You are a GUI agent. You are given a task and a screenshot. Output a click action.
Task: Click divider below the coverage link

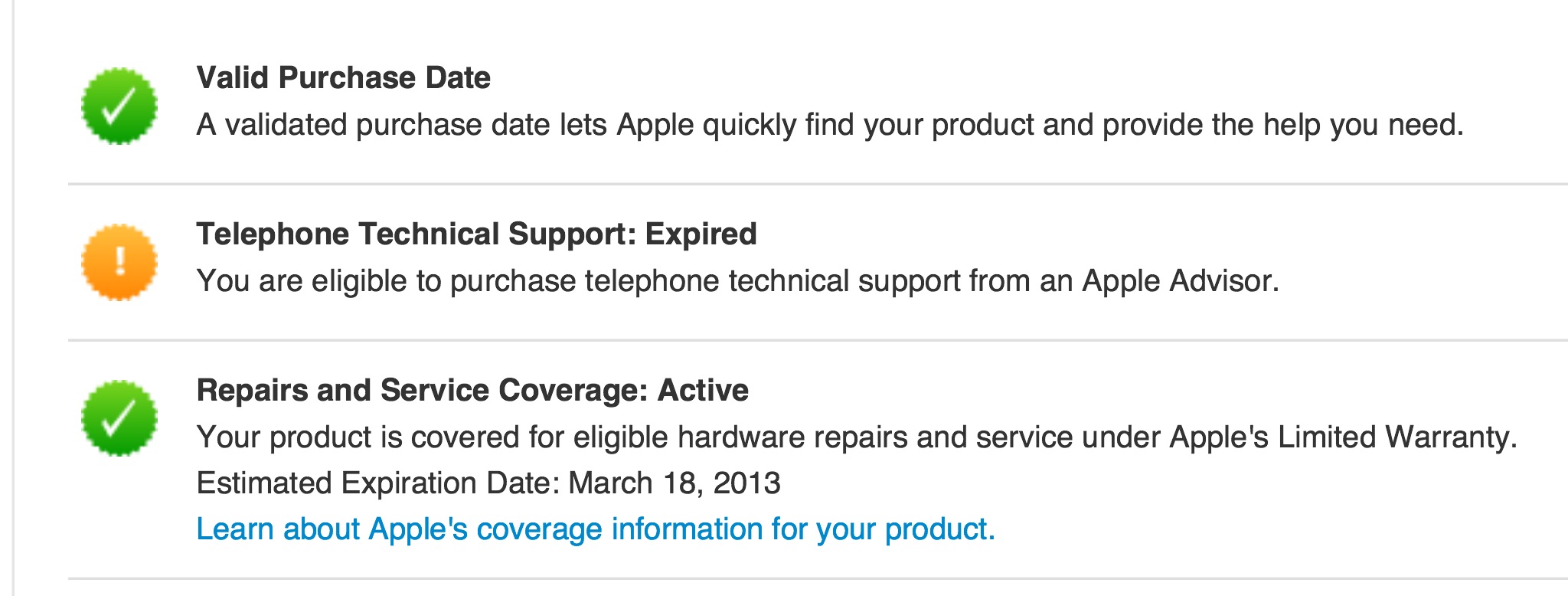click(x=818, y=578)
